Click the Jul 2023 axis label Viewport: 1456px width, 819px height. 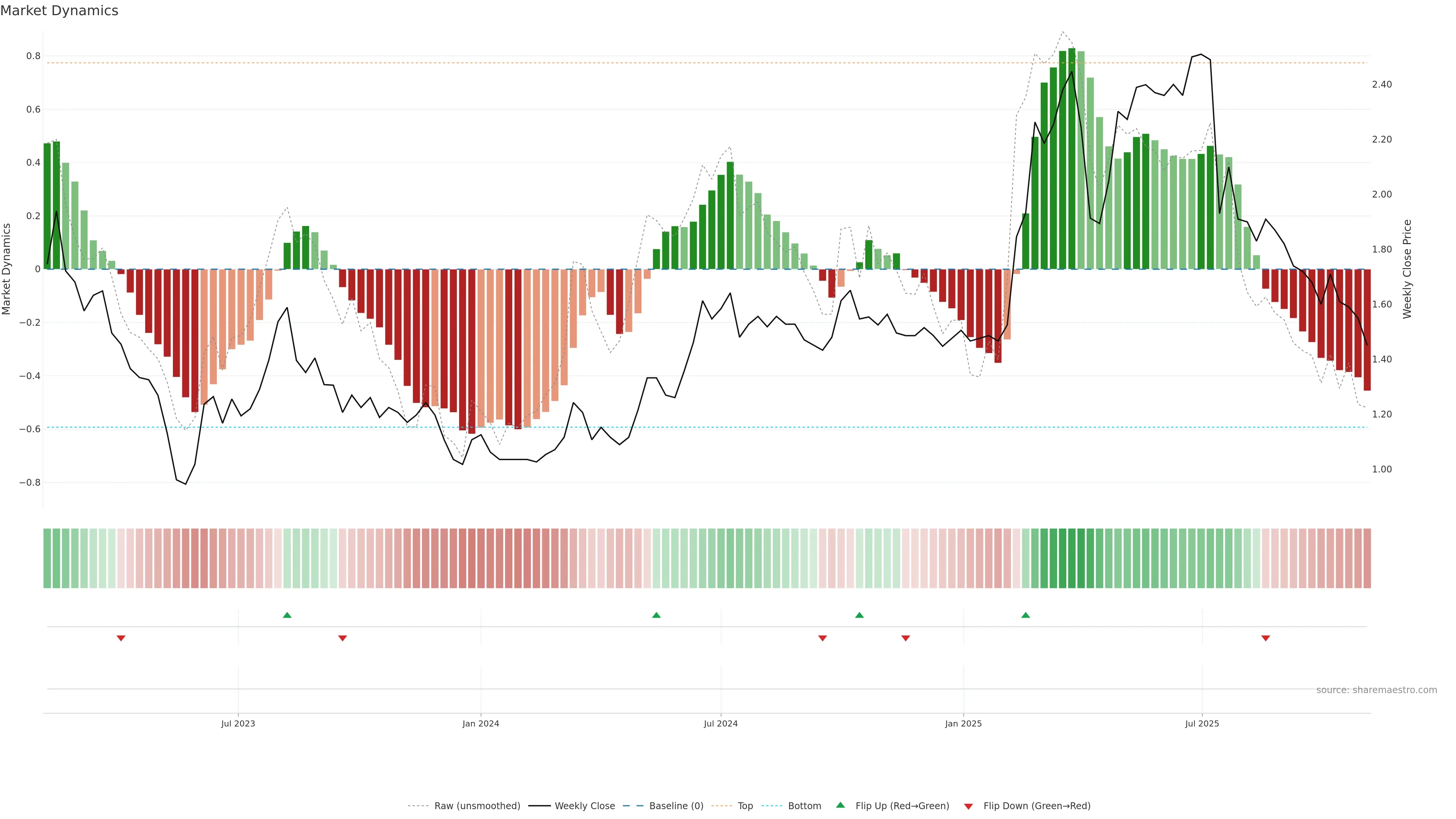point(238,723)
